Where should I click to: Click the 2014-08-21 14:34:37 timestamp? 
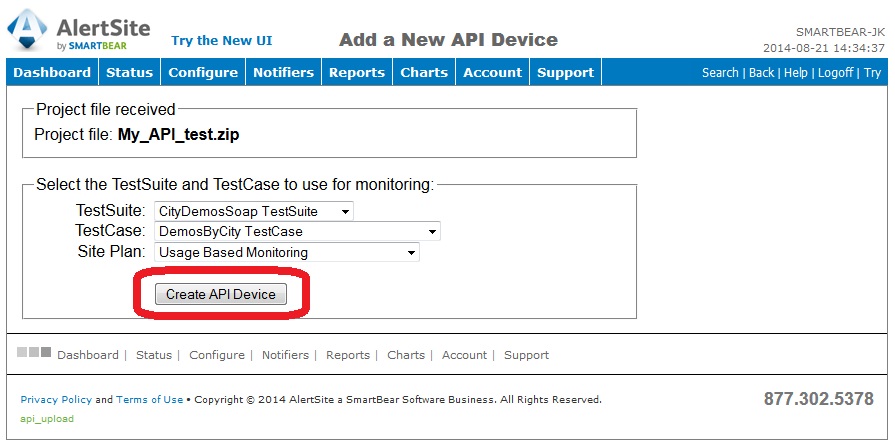(824, 49)
